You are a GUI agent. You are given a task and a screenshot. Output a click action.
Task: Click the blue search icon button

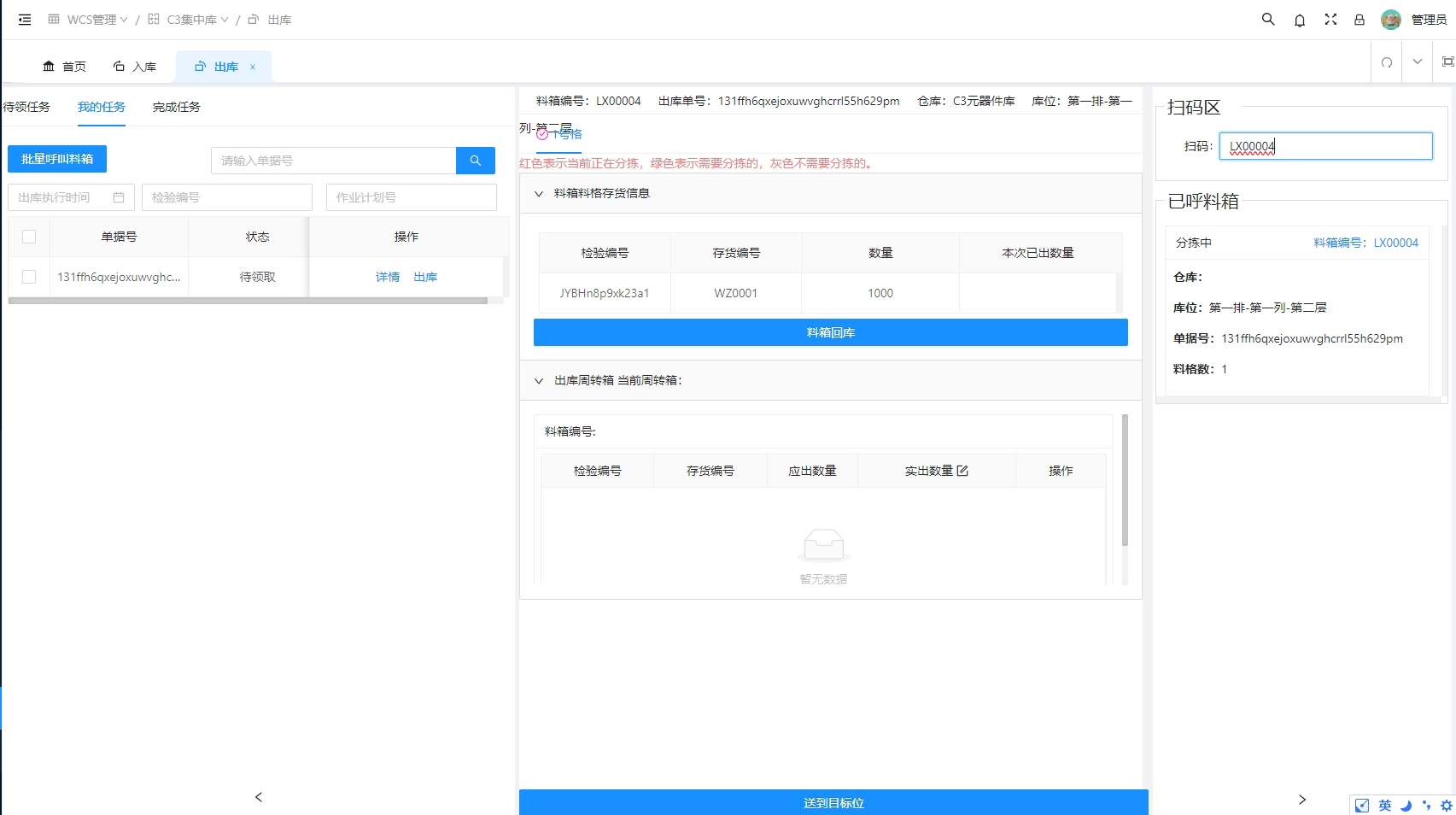476,161
